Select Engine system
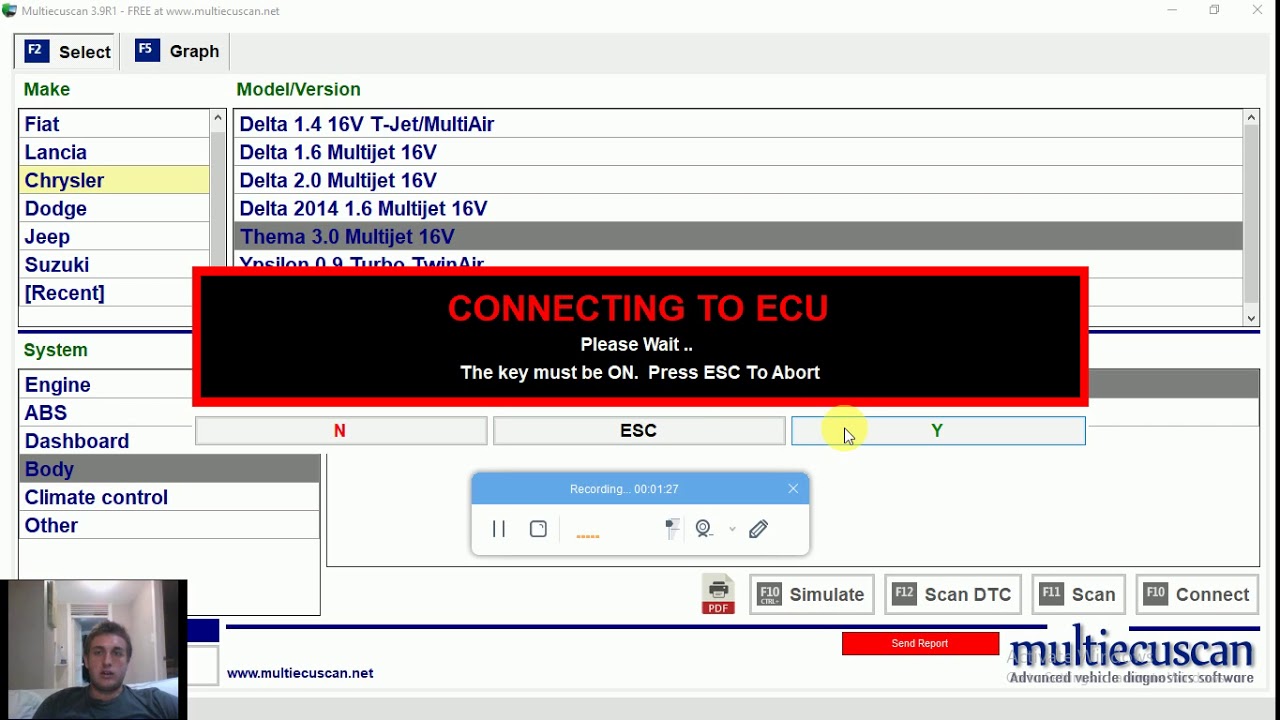 click(x=106, y=385)
